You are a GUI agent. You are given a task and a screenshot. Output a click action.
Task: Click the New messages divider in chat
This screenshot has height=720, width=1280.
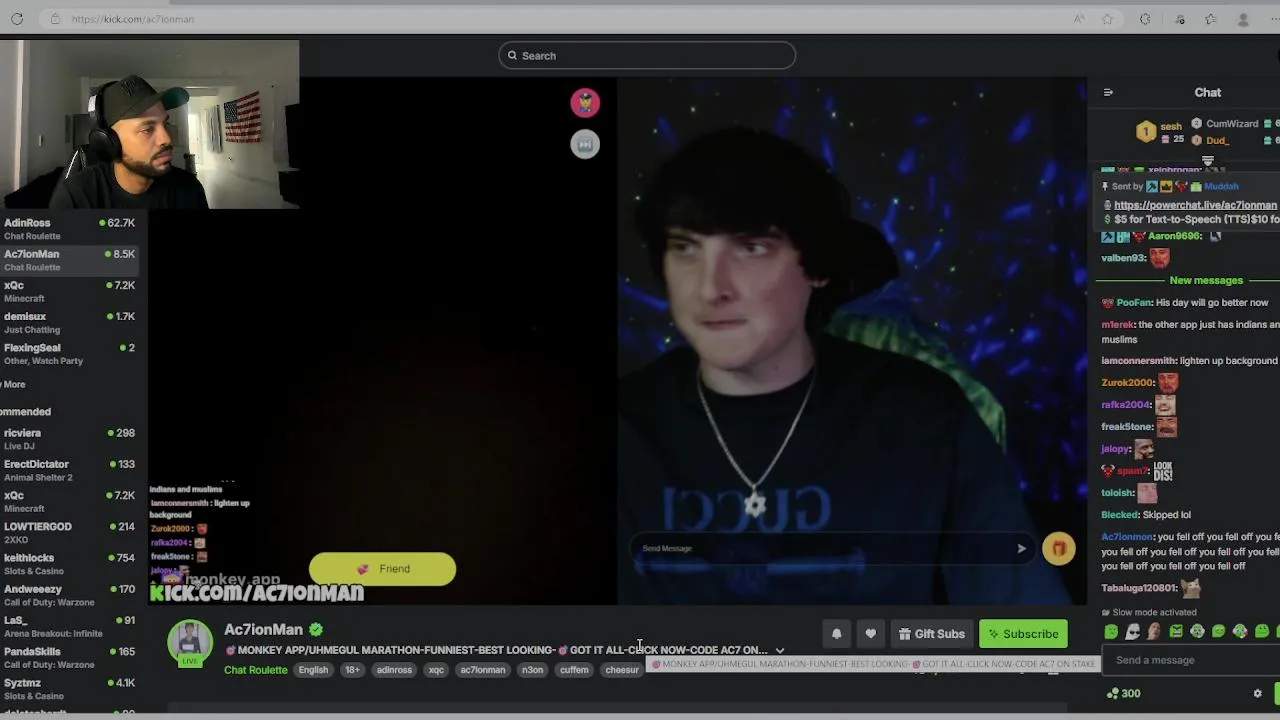(x=1206, y=280)
